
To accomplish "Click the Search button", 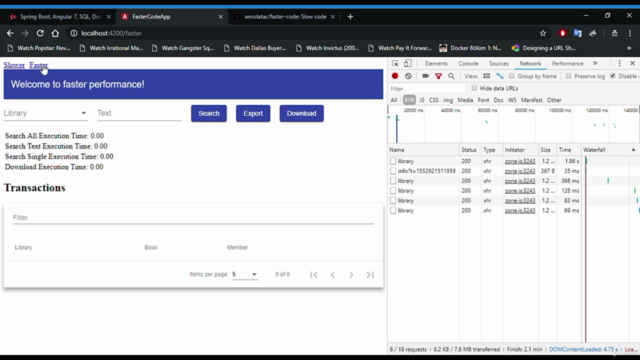I will click(x=209, y=113).
